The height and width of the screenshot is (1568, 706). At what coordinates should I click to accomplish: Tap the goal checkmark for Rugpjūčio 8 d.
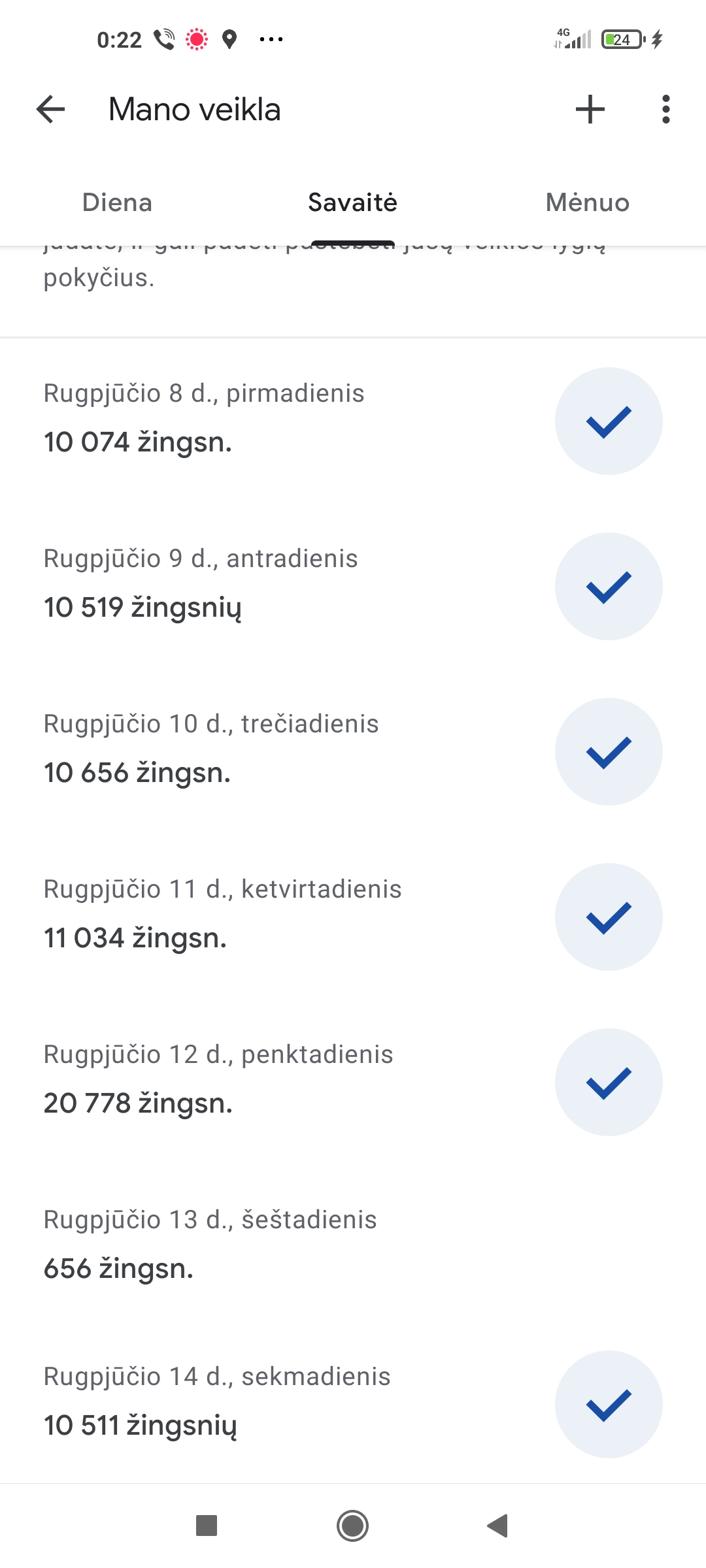coord(609,421)
